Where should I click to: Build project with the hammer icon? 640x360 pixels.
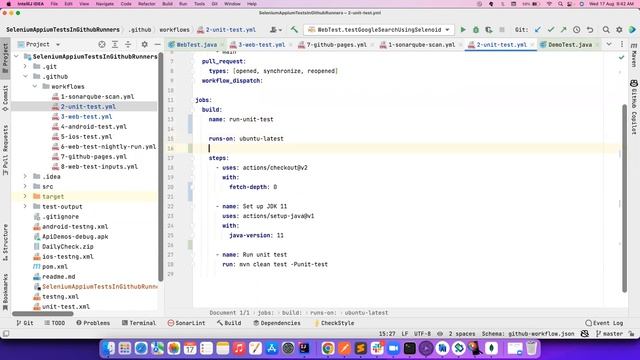click(x=294, y=30)
